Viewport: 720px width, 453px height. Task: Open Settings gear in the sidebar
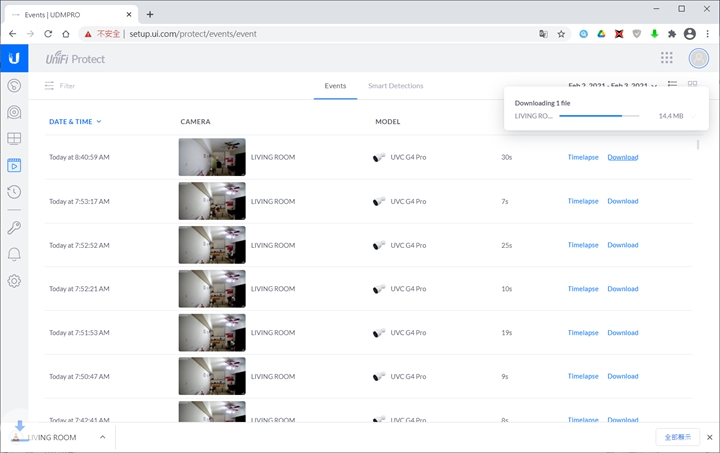14,281
